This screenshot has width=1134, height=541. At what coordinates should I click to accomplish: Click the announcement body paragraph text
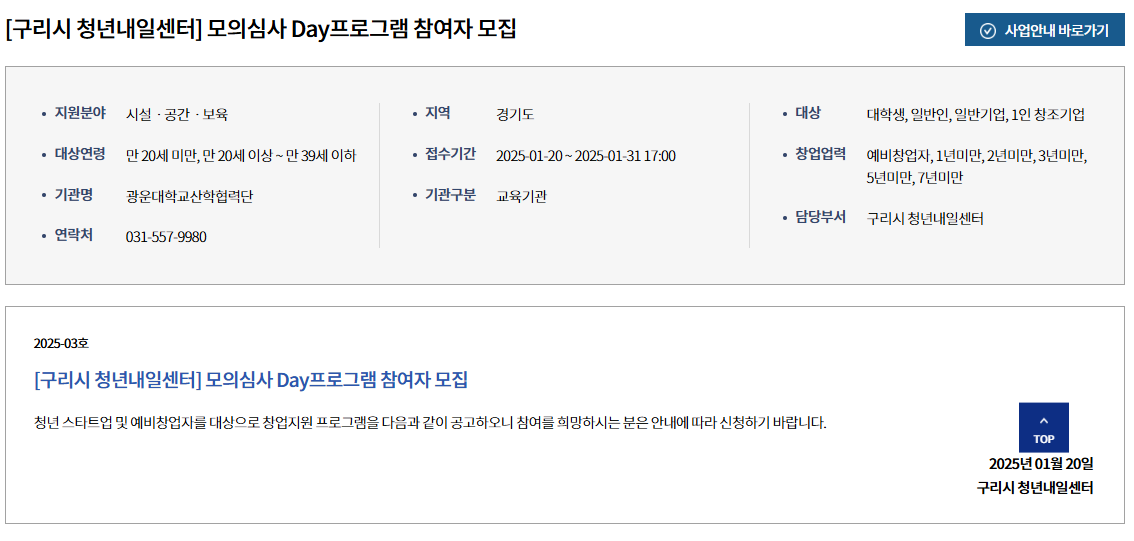coord(430,422)
